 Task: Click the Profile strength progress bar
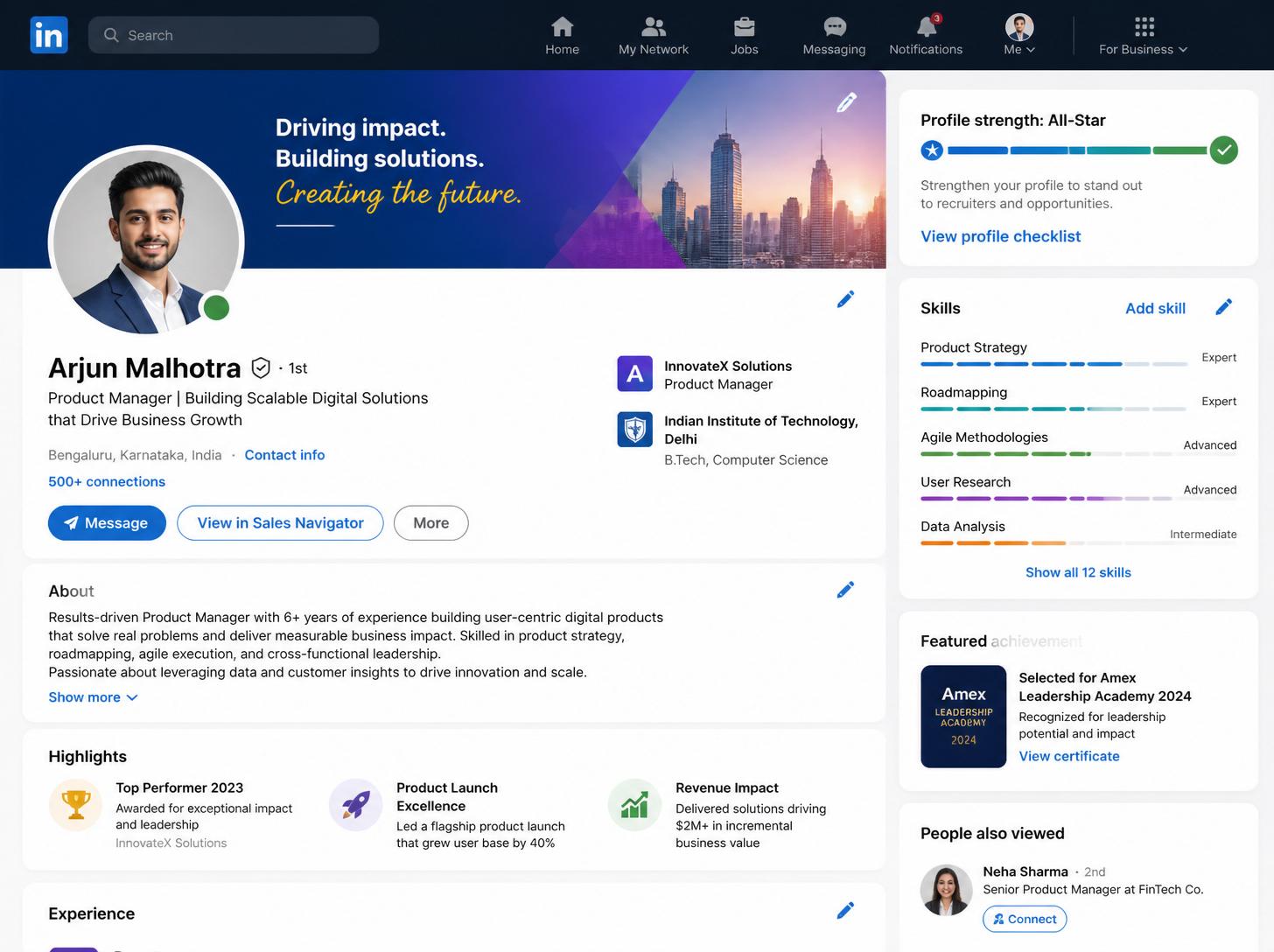tap(1079, 150)
